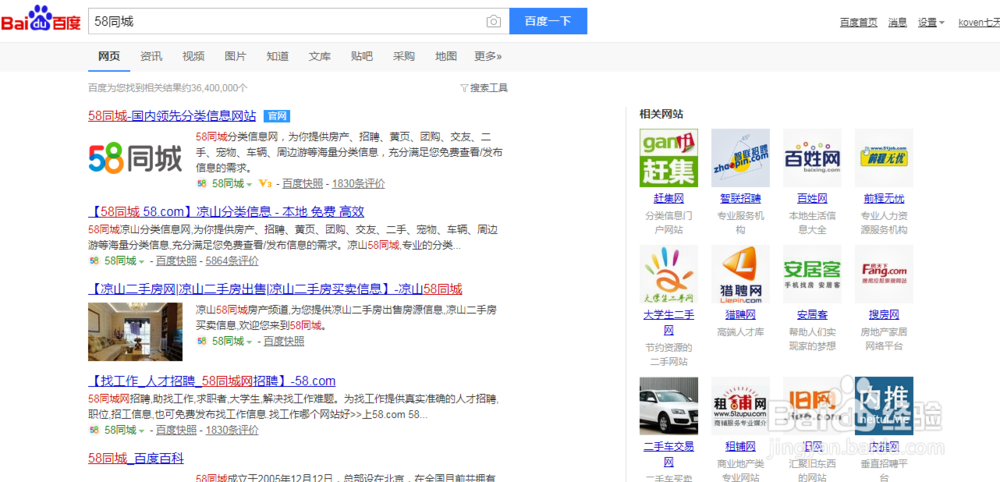1000x482 pixels.
Task: Open the 安居客 text link
Action: [812, 314]
